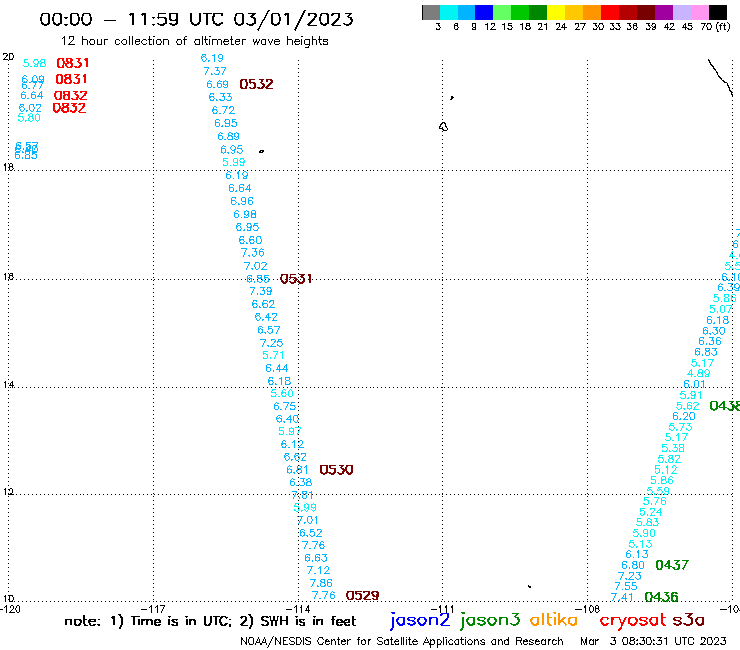Click the wave height value 7.86
740x650 pixels.
tap(321, 583)
